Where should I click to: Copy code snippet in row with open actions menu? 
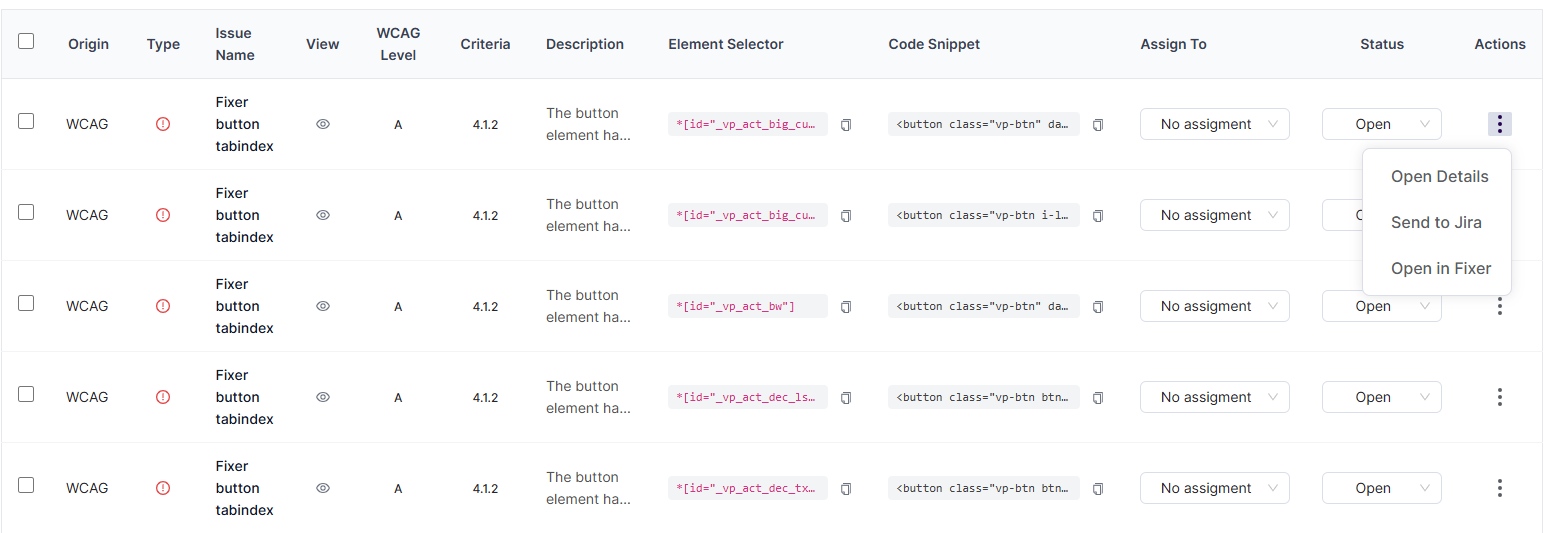pos(1098,124)
